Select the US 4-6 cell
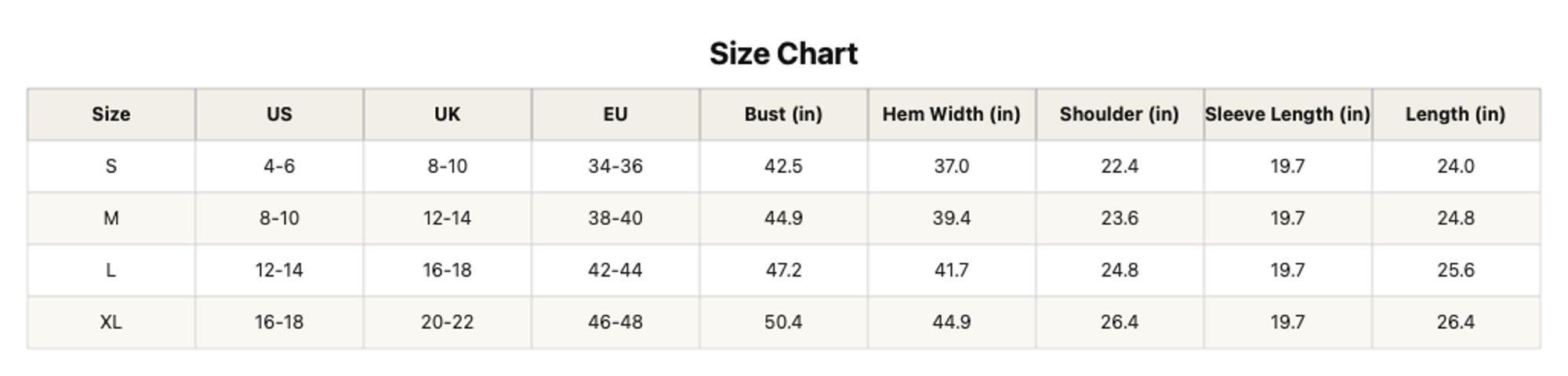Viewport: 1568px width, 376px height. tap(279, 166)
